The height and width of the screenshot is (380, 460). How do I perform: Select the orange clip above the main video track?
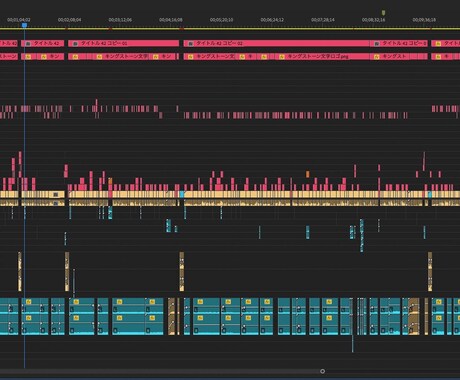308,174
